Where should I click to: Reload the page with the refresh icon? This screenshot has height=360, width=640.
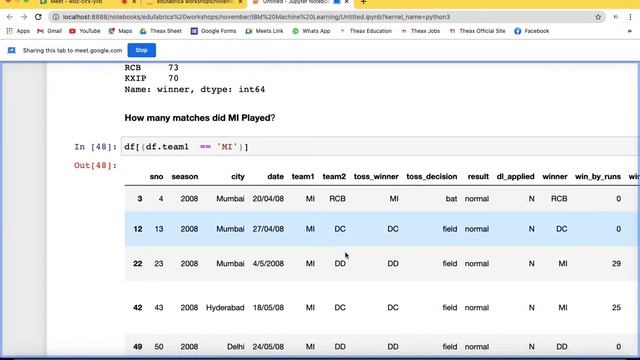[38, 17]
